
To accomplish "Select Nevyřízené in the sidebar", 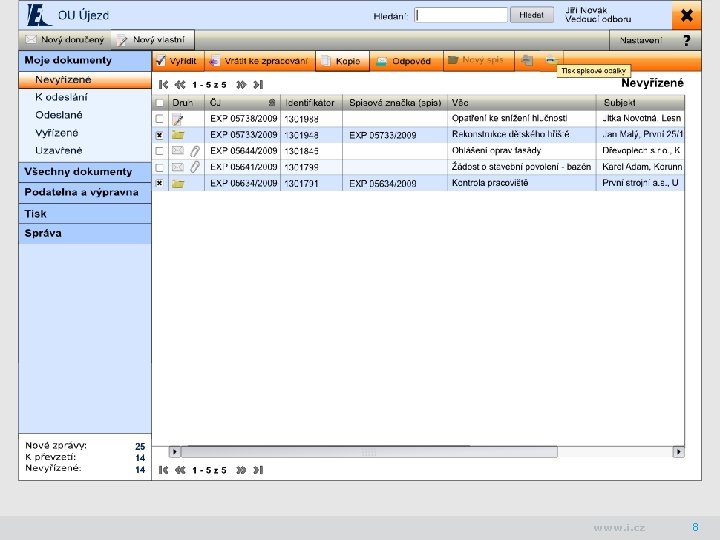I will coord(85,80).
